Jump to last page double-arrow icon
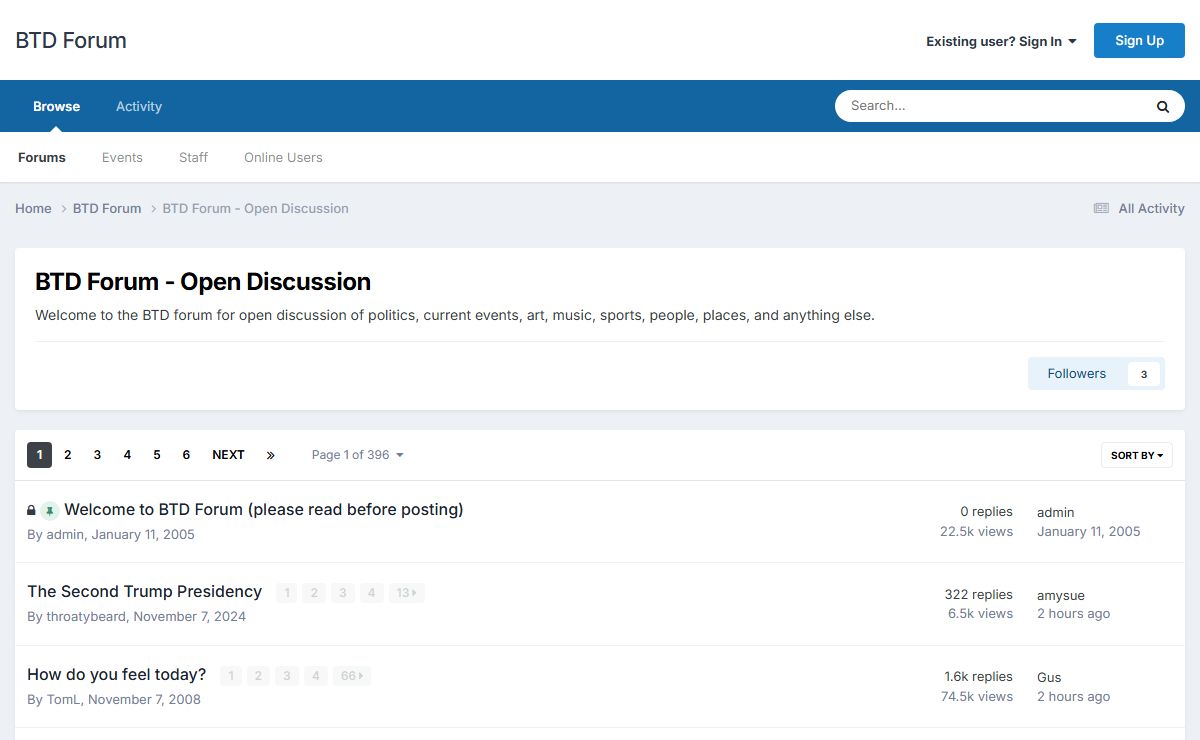 click(x=270, y=455)
